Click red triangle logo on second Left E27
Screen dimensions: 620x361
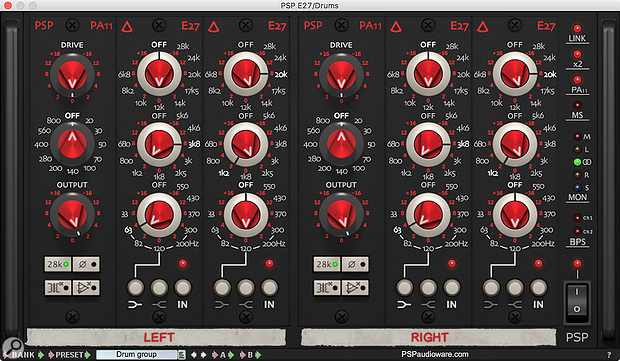(214, 27)
